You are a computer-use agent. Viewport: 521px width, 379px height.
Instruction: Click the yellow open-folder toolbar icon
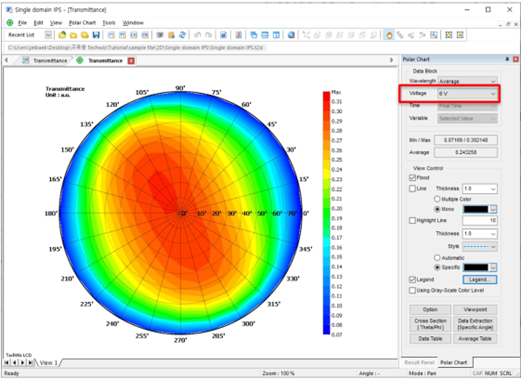coord(74,35)
